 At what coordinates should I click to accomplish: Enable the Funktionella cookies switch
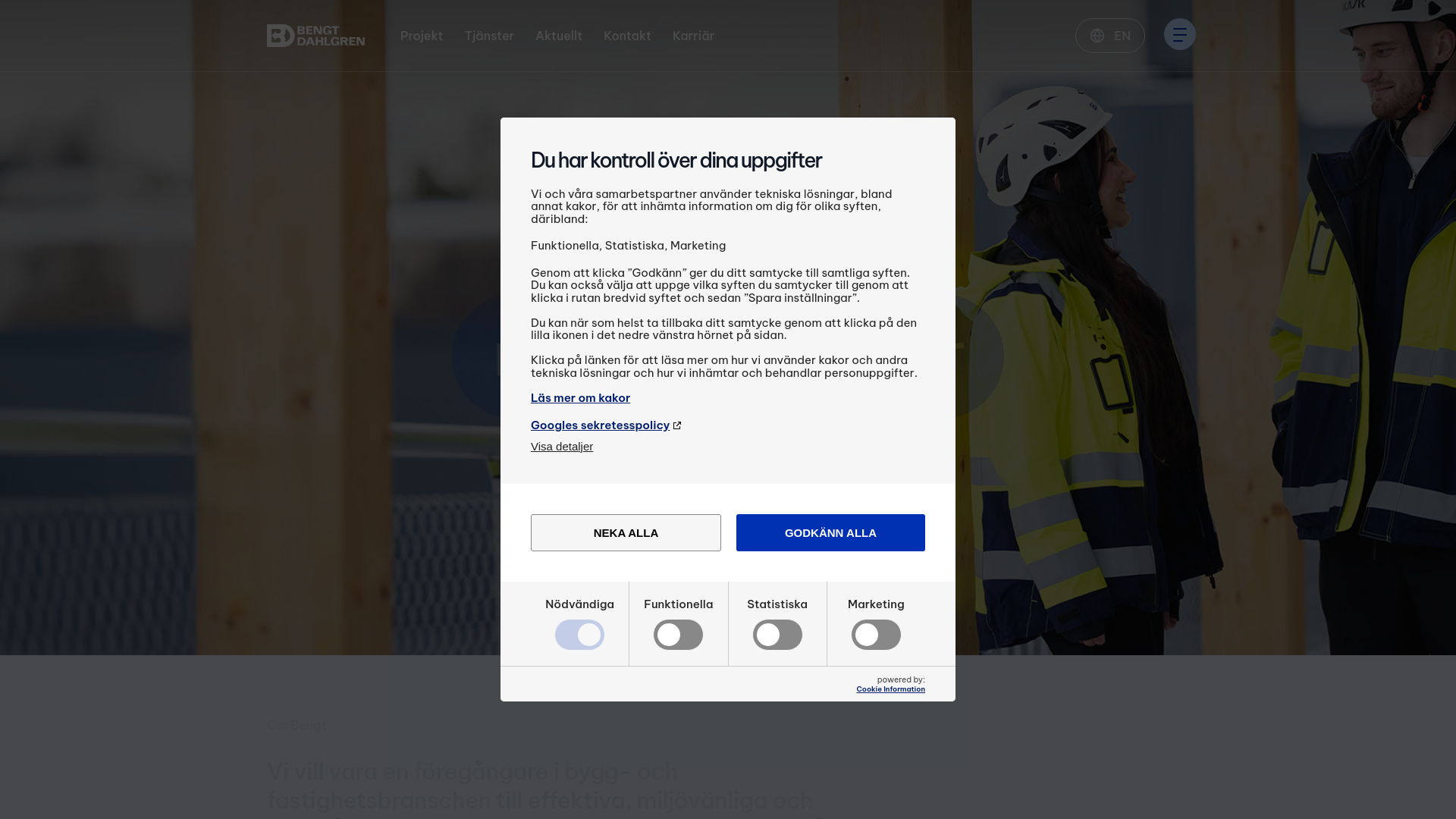(x=678, y=635)
